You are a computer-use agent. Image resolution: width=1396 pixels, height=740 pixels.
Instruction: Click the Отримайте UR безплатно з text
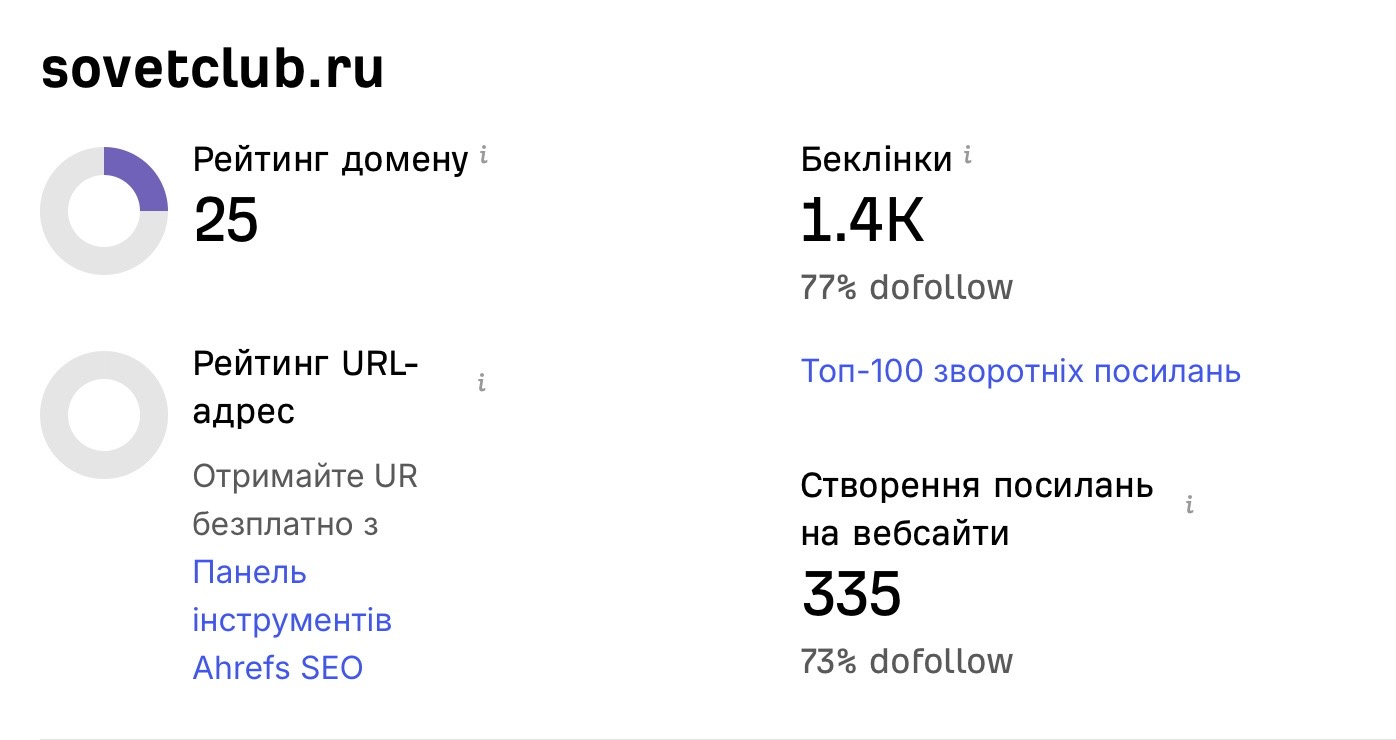[304, 500]
